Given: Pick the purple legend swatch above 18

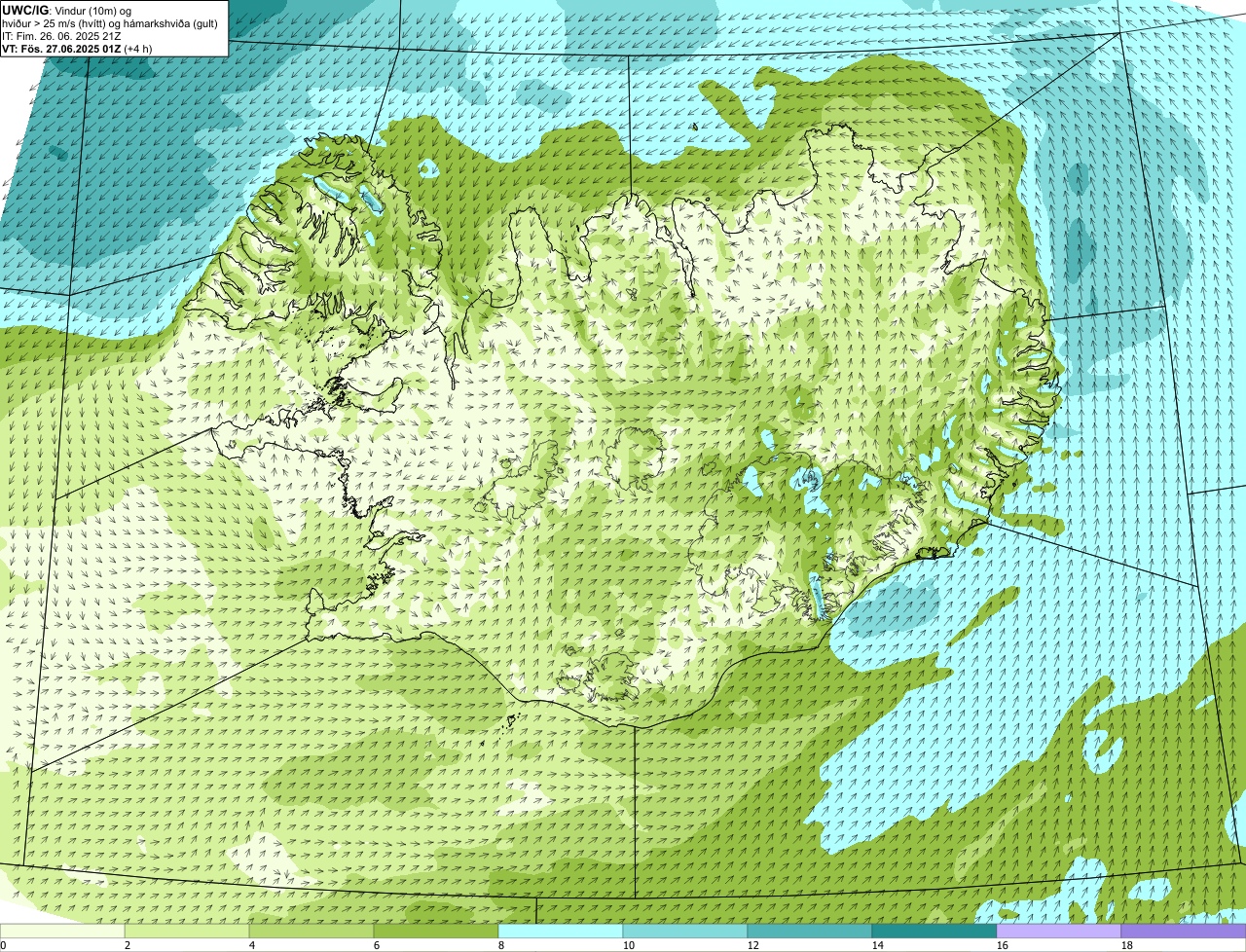Looking at the screenshot, I should coord(1184,931).
